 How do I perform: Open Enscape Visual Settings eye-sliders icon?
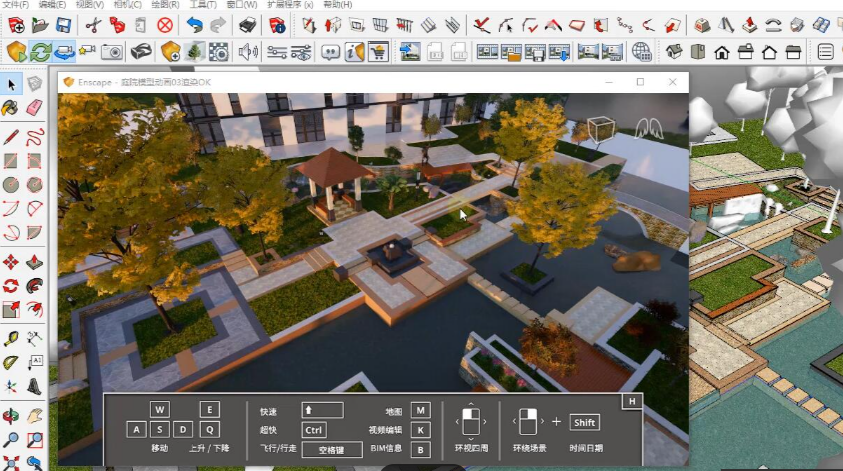point(301,52)
